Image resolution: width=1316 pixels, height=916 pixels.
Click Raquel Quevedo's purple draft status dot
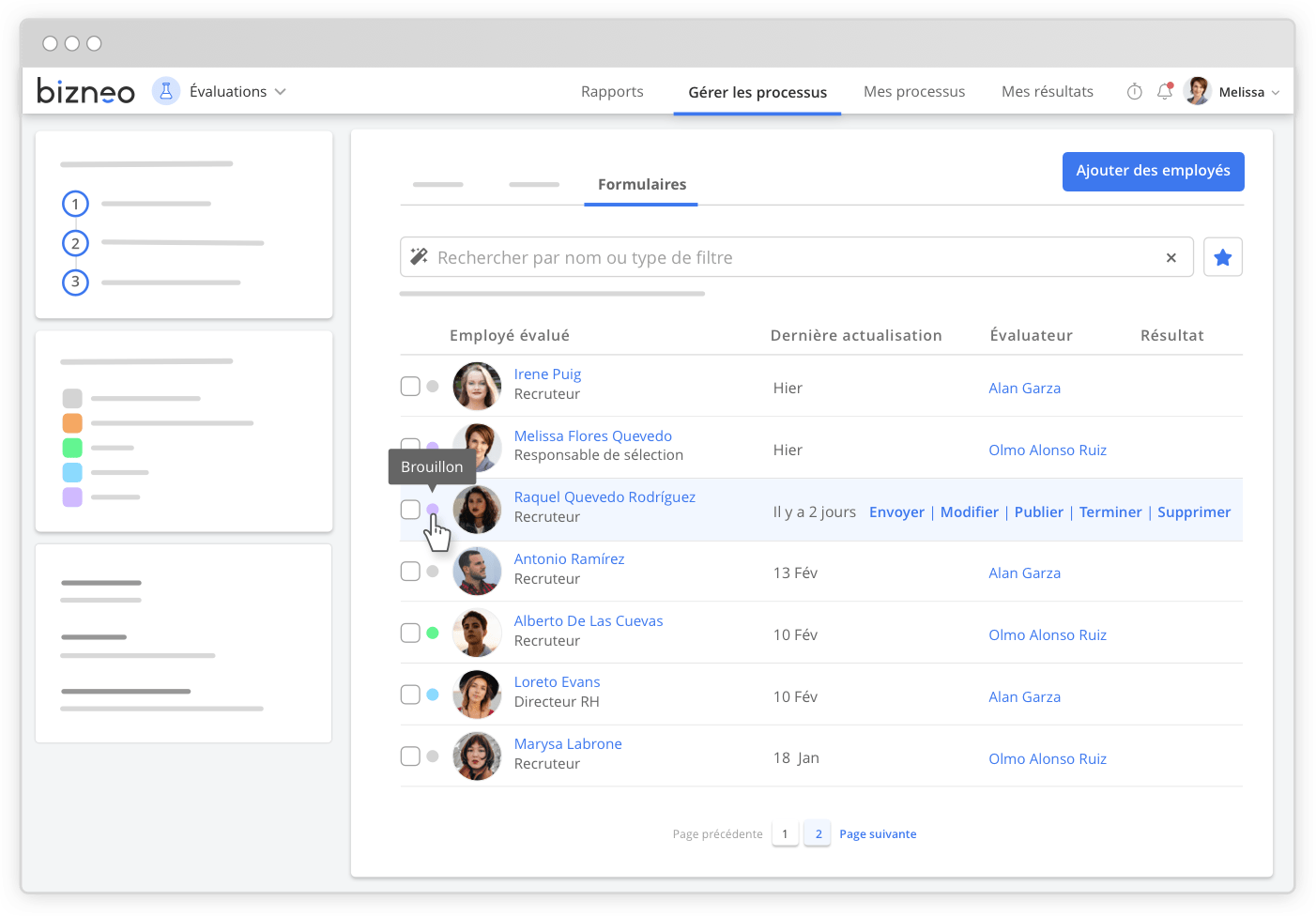433,509
